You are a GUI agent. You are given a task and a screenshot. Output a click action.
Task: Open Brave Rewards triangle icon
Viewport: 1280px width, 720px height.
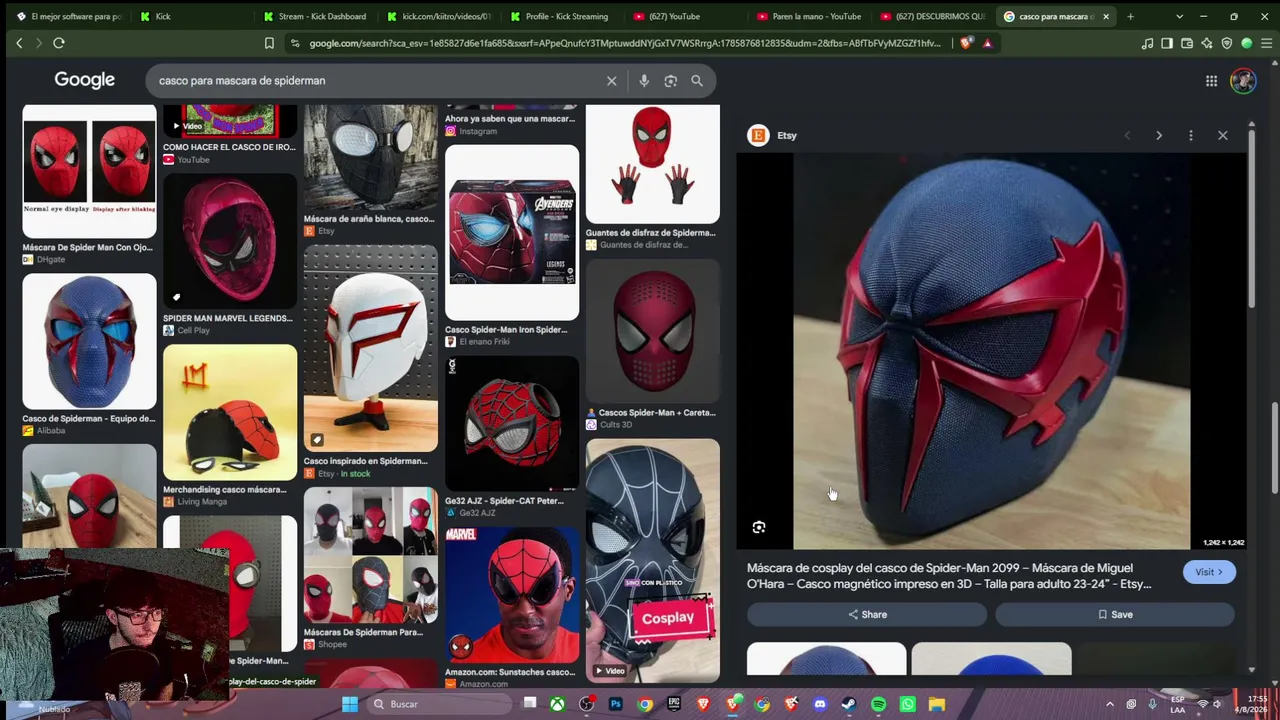[987, 43]
